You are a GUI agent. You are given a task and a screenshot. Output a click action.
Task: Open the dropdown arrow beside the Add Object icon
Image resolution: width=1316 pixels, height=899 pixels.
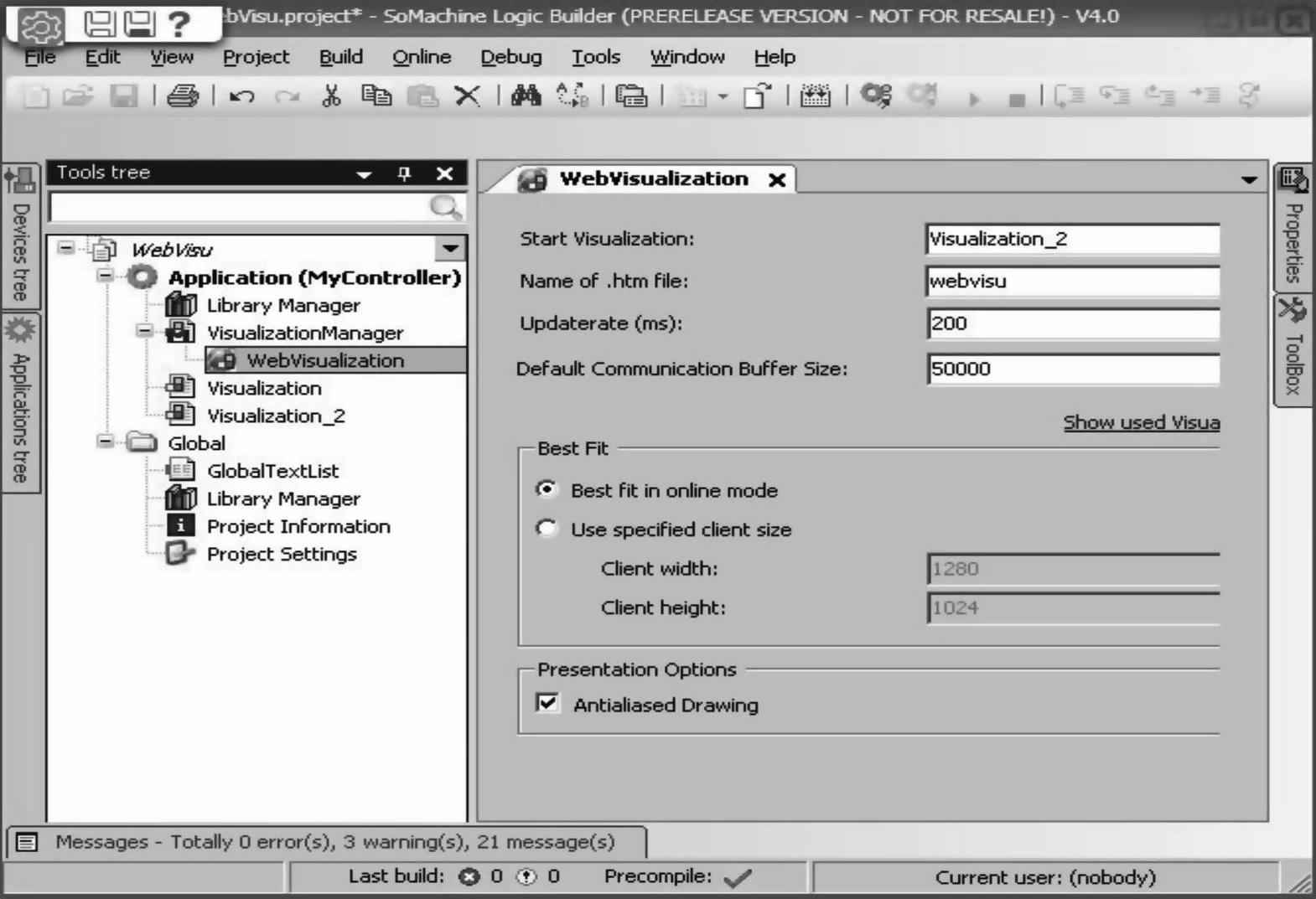click(x=723, y=97)
